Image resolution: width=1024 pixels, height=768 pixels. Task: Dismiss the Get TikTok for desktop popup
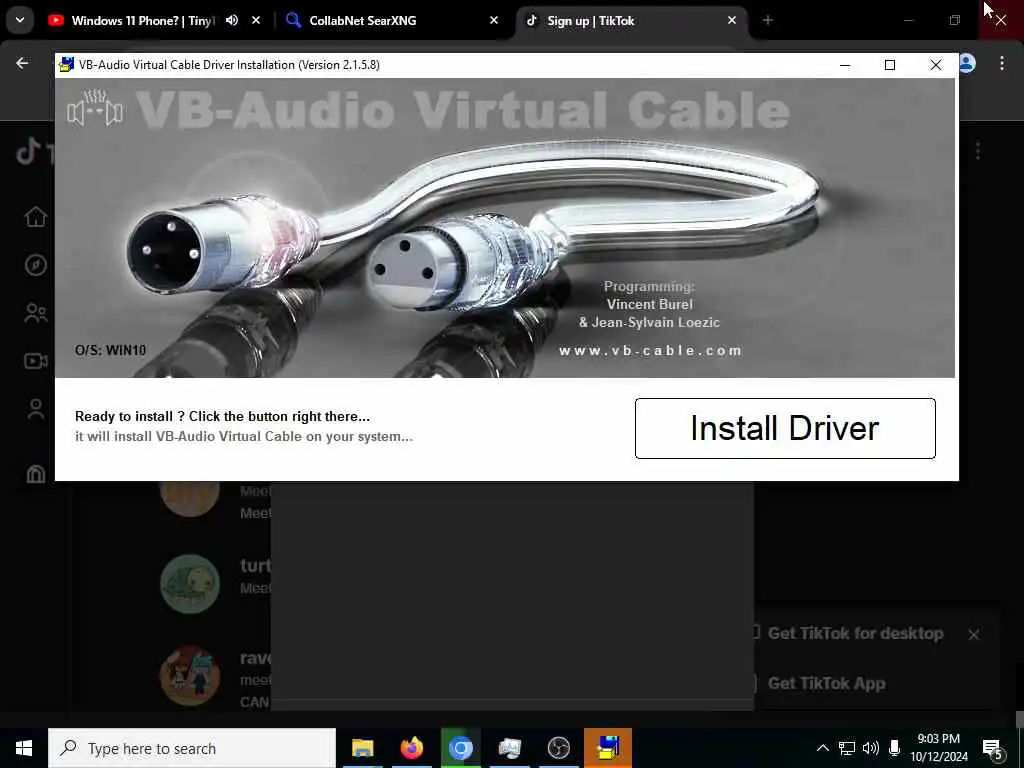(x=974, y=635)
